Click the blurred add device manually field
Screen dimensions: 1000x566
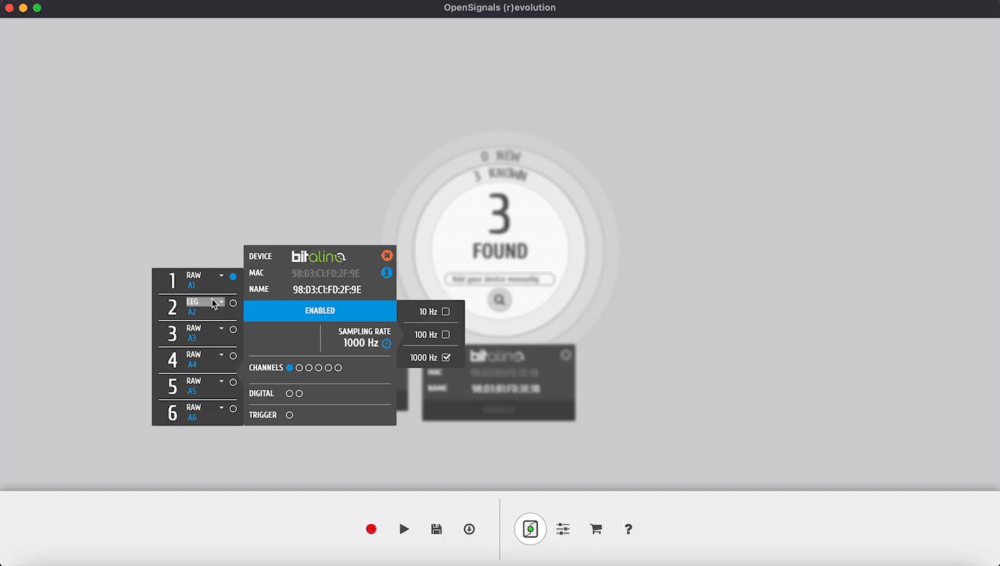point(499,279)
